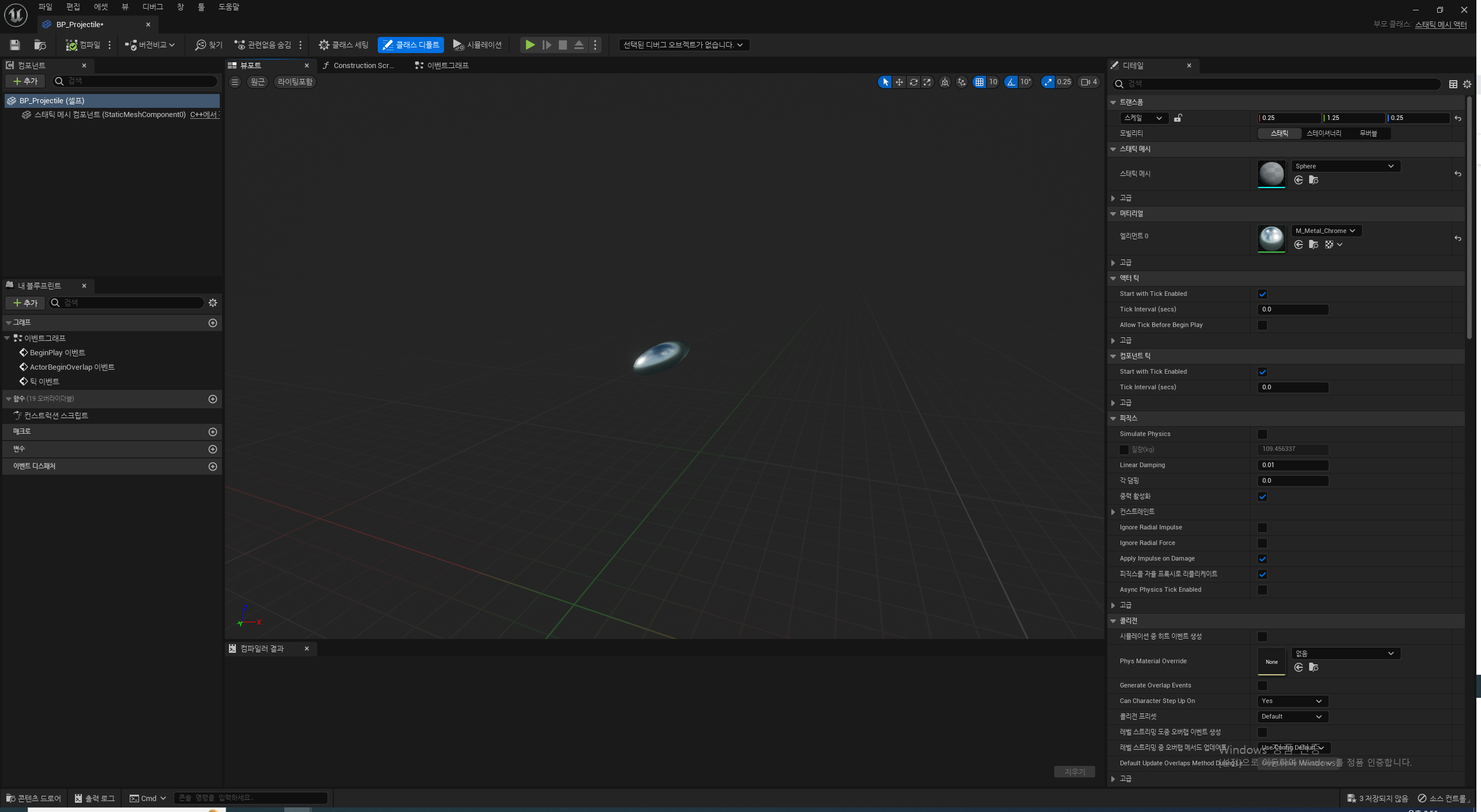Click the Compile (컴파일) toolbar icon
The width and height of the screenshot is (1481, 812).
click(x=72, y=45)
